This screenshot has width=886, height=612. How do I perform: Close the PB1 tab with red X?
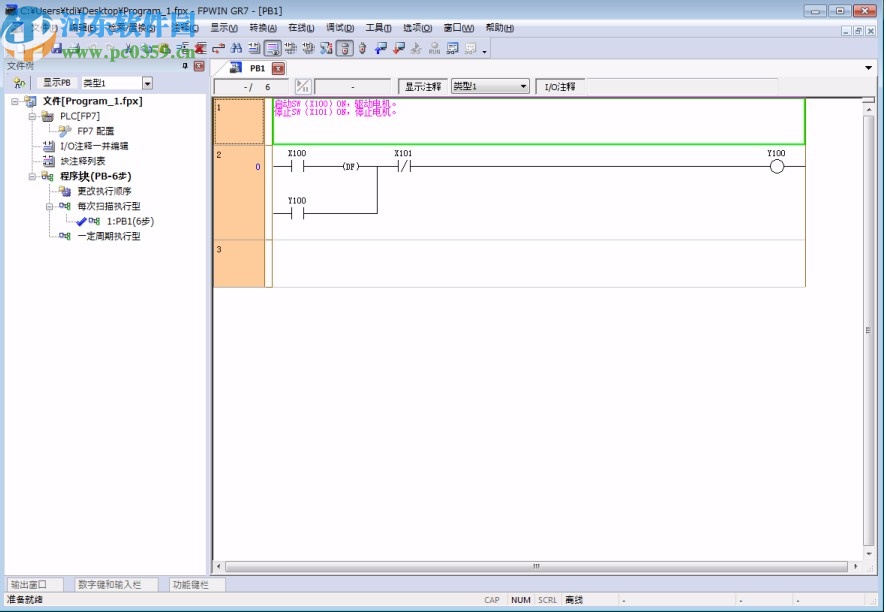278,69
